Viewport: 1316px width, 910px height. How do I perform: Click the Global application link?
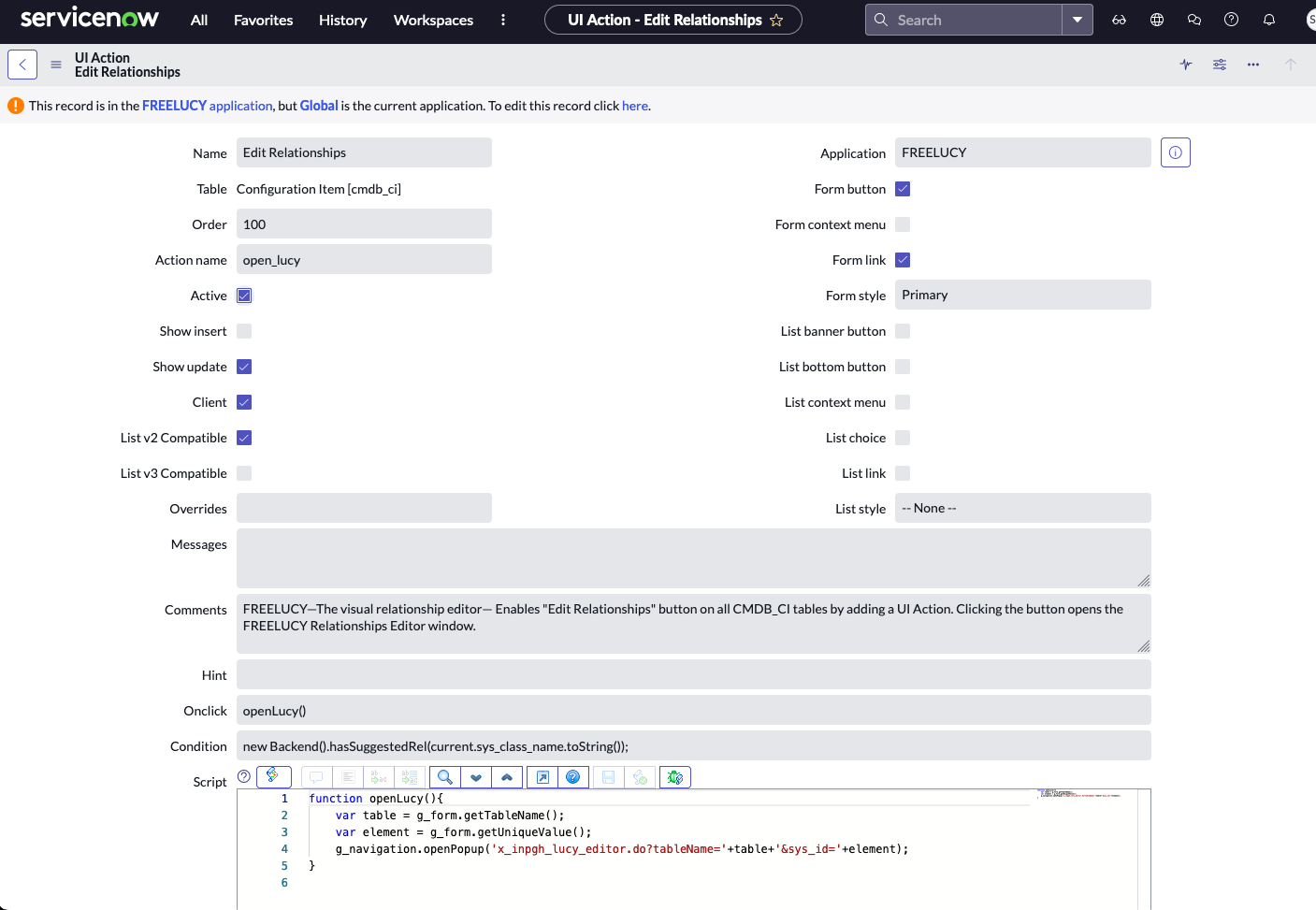pyautogui.click(x=319, y=106)
